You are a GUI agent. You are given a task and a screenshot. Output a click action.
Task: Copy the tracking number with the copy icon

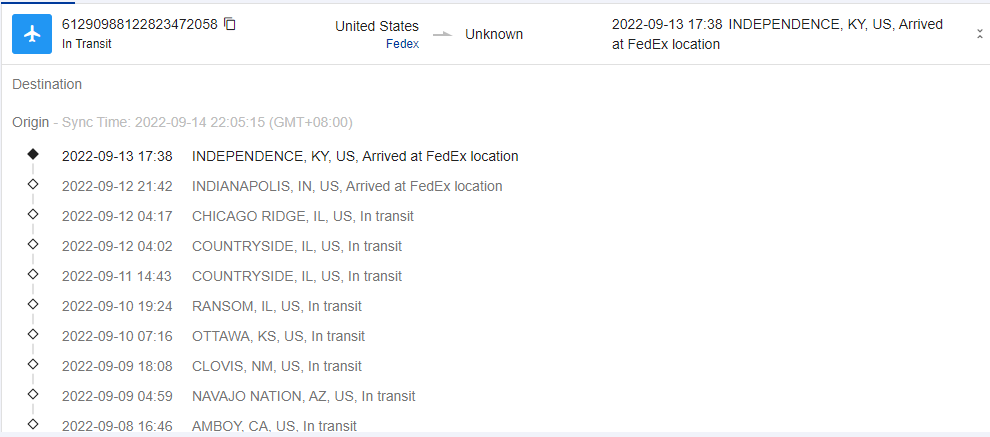(230, 24)
